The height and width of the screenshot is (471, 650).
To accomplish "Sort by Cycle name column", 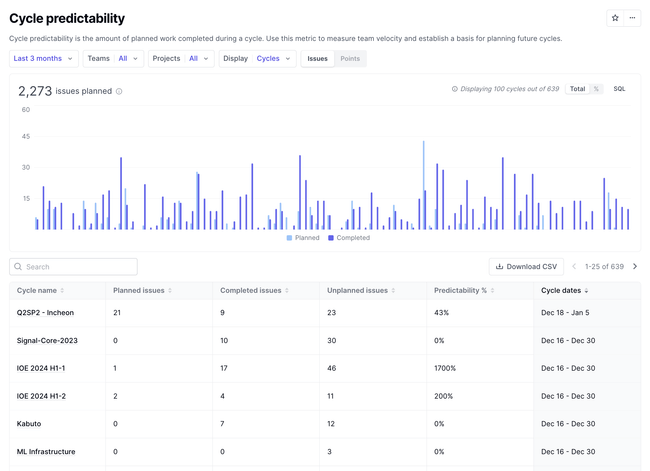I will [40, 291].
